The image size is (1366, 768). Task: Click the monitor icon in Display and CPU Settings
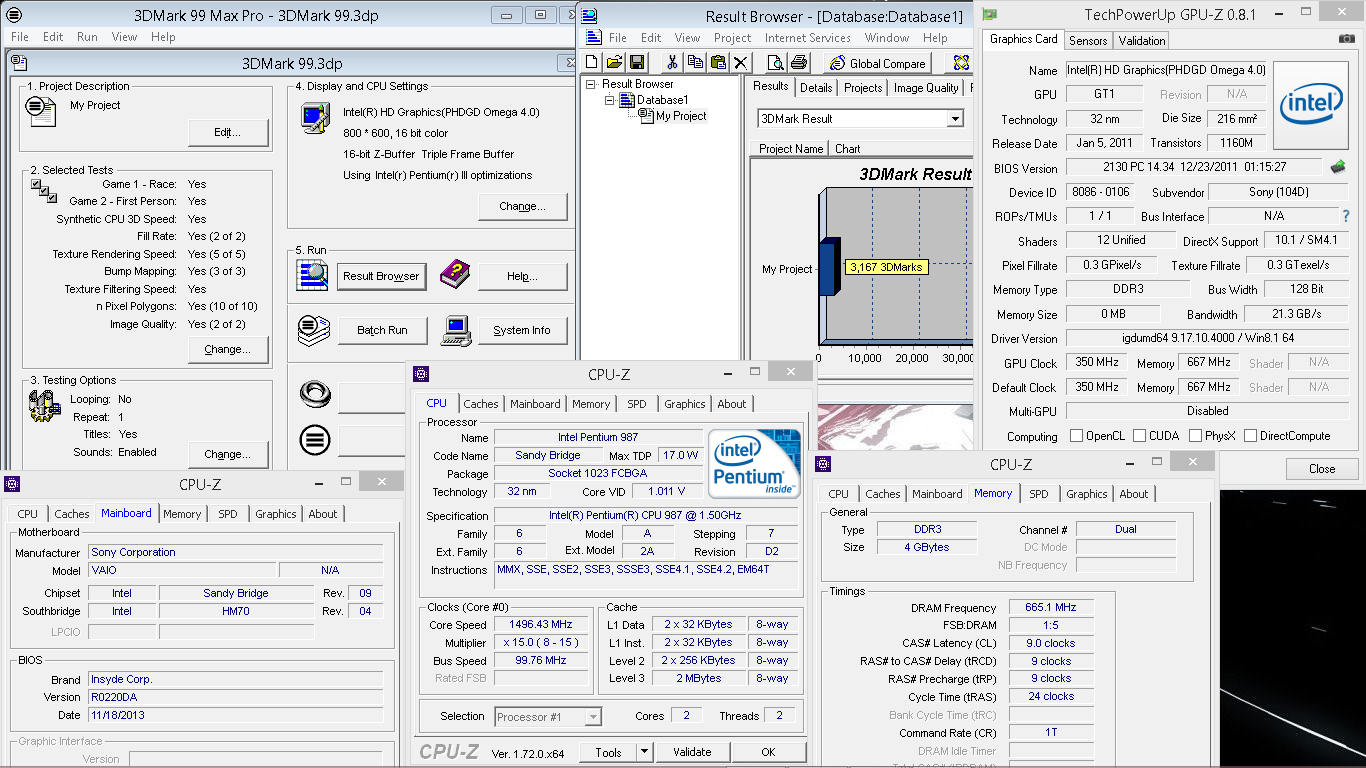[317, 118]
